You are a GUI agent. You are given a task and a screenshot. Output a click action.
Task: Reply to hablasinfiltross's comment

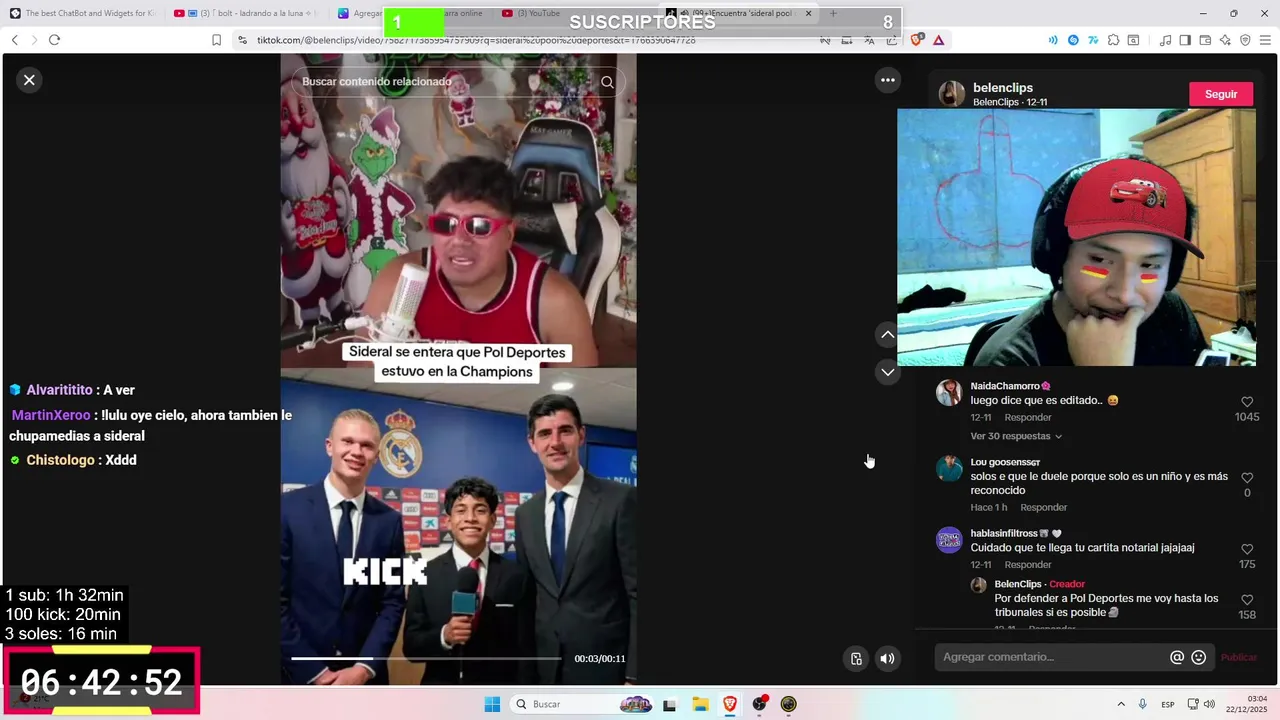pyautogui.click(x=1028, y=565)
